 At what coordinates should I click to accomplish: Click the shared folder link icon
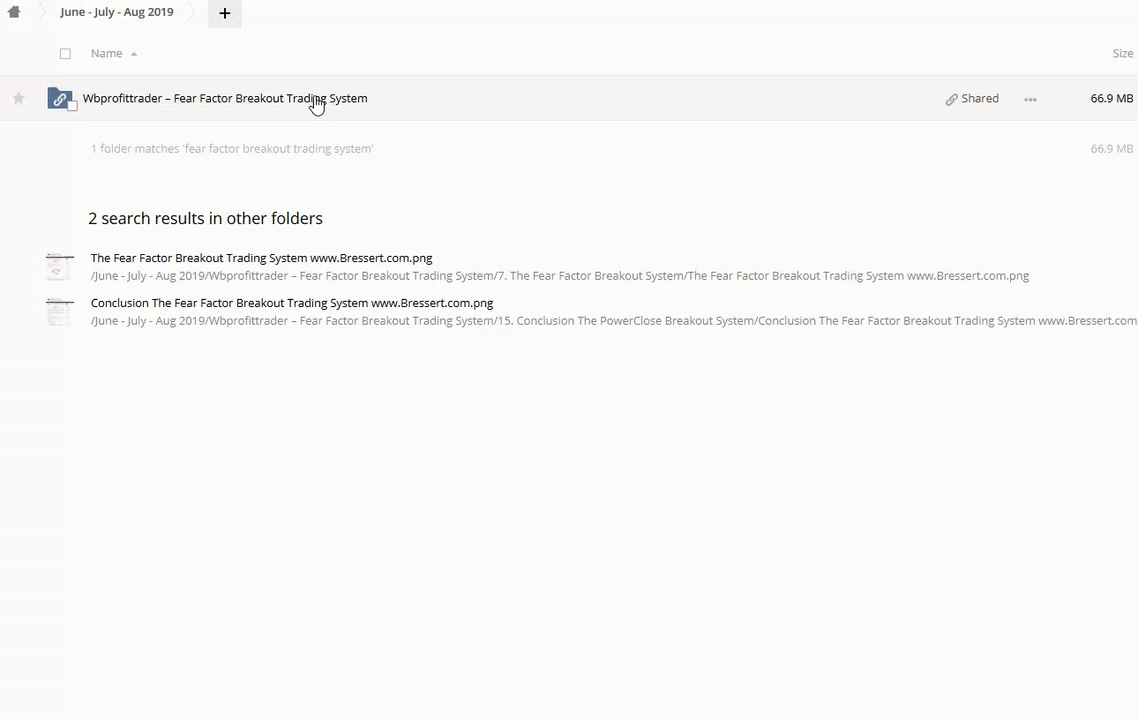(59, 98)
